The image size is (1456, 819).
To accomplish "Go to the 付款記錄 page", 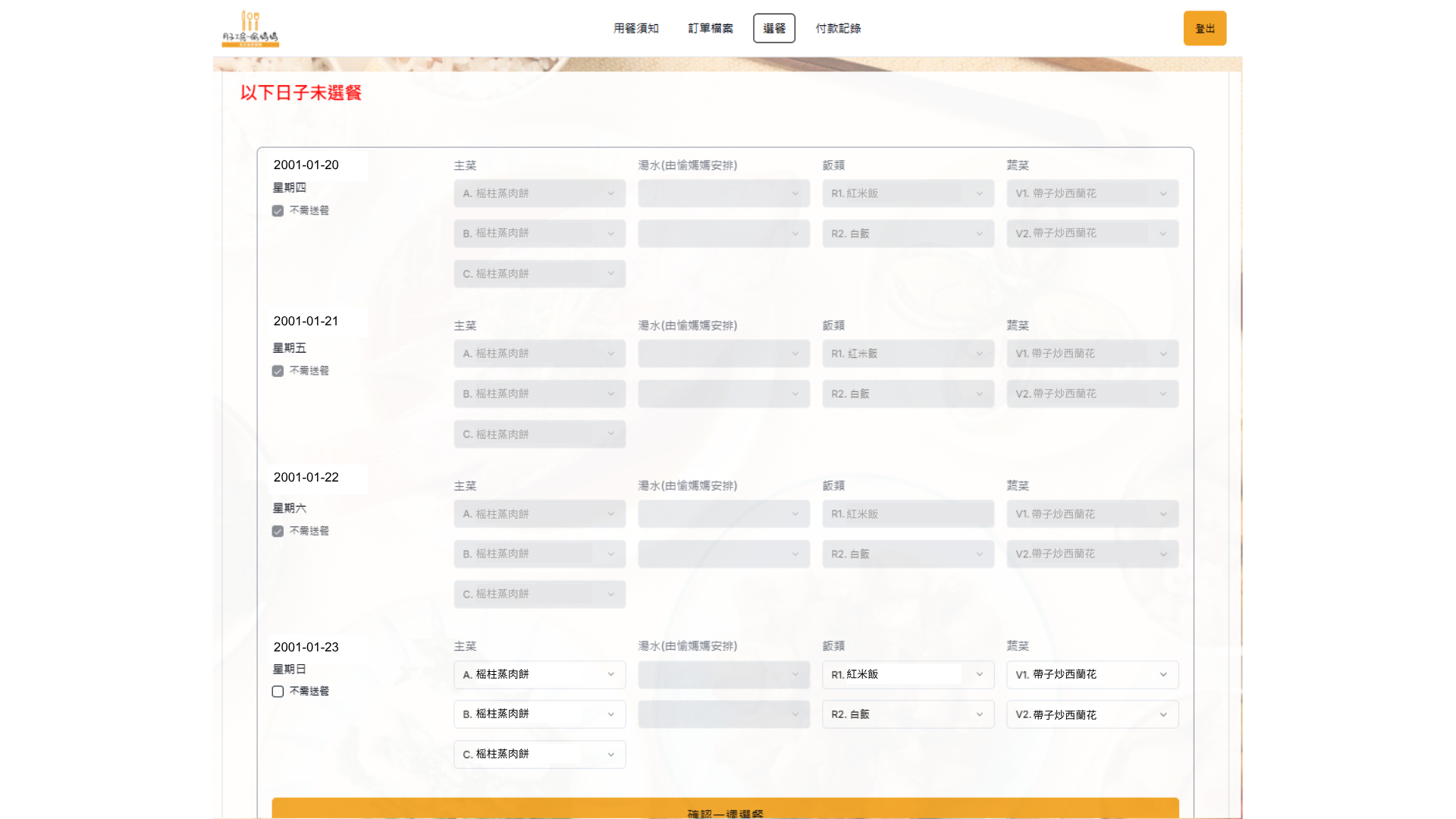I will [x=837, y=28].
